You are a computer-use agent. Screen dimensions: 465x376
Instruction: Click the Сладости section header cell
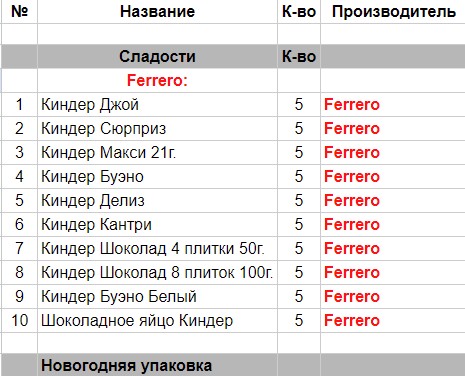pyautogui.click(x=157, y=56)
